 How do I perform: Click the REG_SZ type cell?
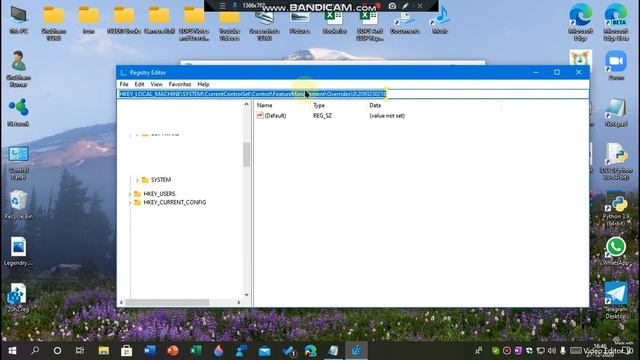(x=322, y=116)
